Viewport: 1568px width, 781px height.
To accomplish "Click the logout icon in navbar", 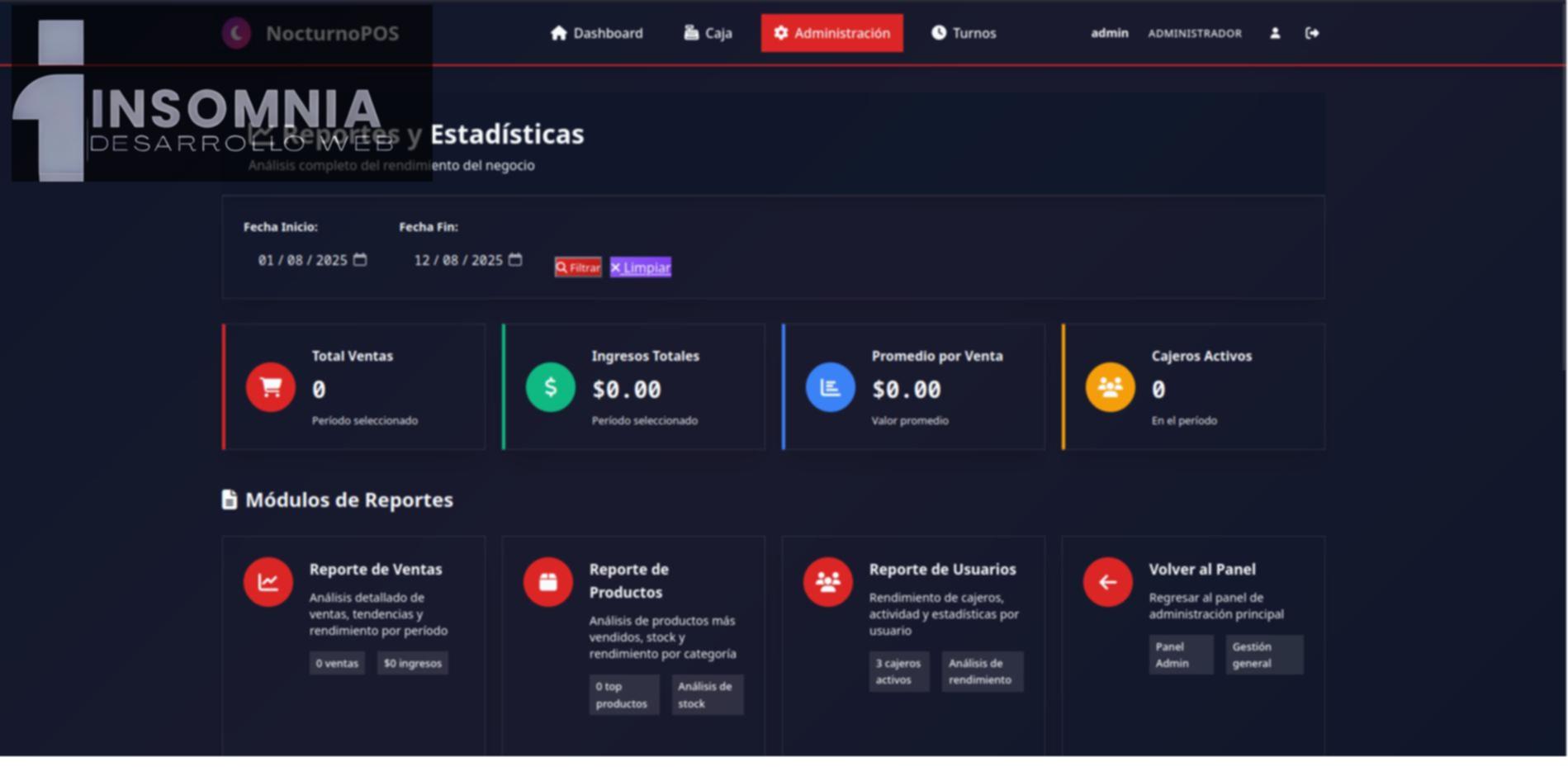I will point(1312,33).
